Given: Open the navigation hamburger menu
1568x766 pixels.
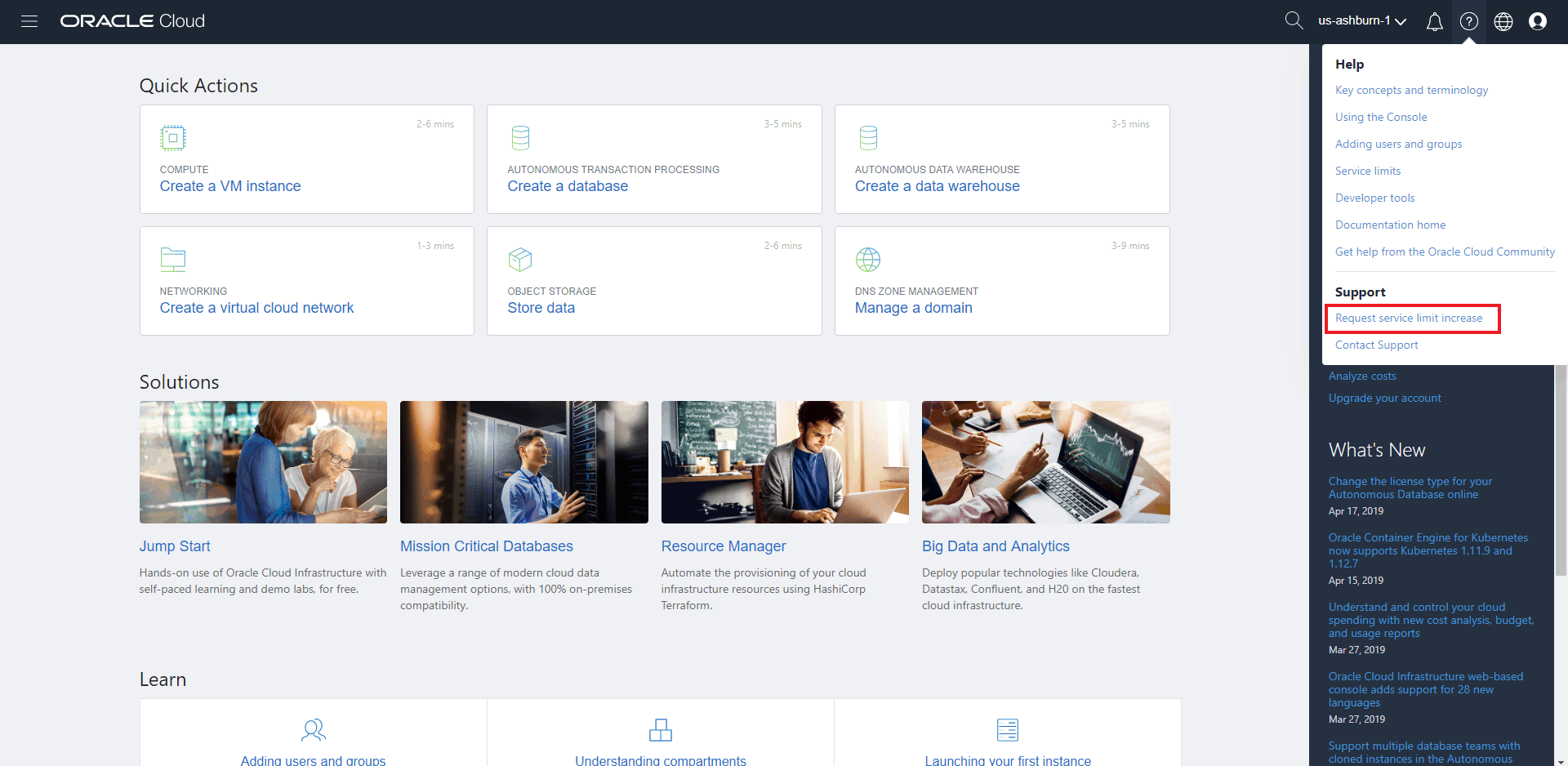Looking at the screenshot, I should pyautogui.click(x=29, y=21).
